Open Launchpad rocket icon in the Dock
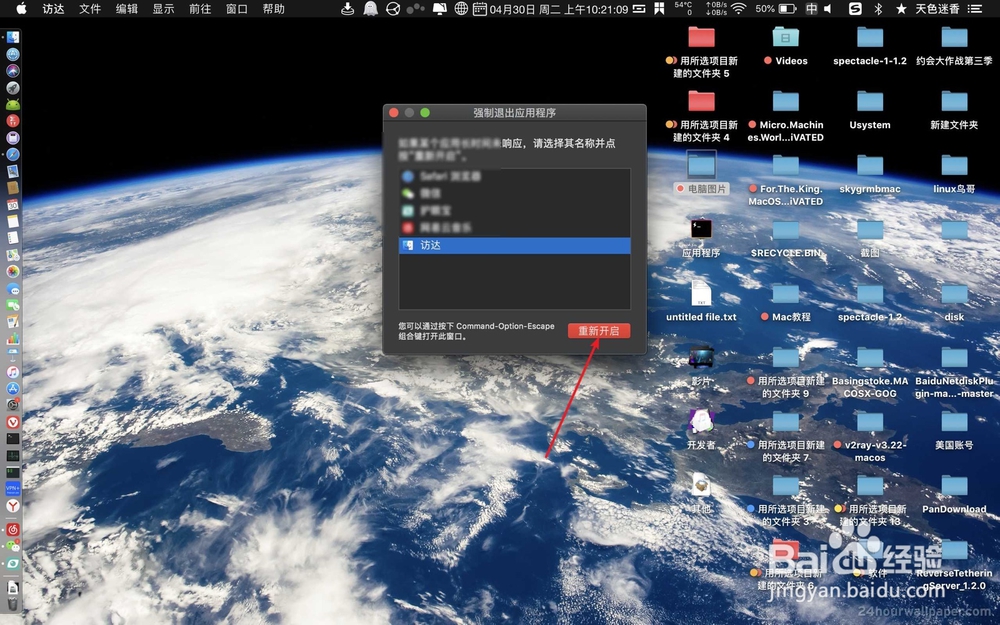Image resolution: width=1000 pixels, height=625 pixels. pos(13,87)
